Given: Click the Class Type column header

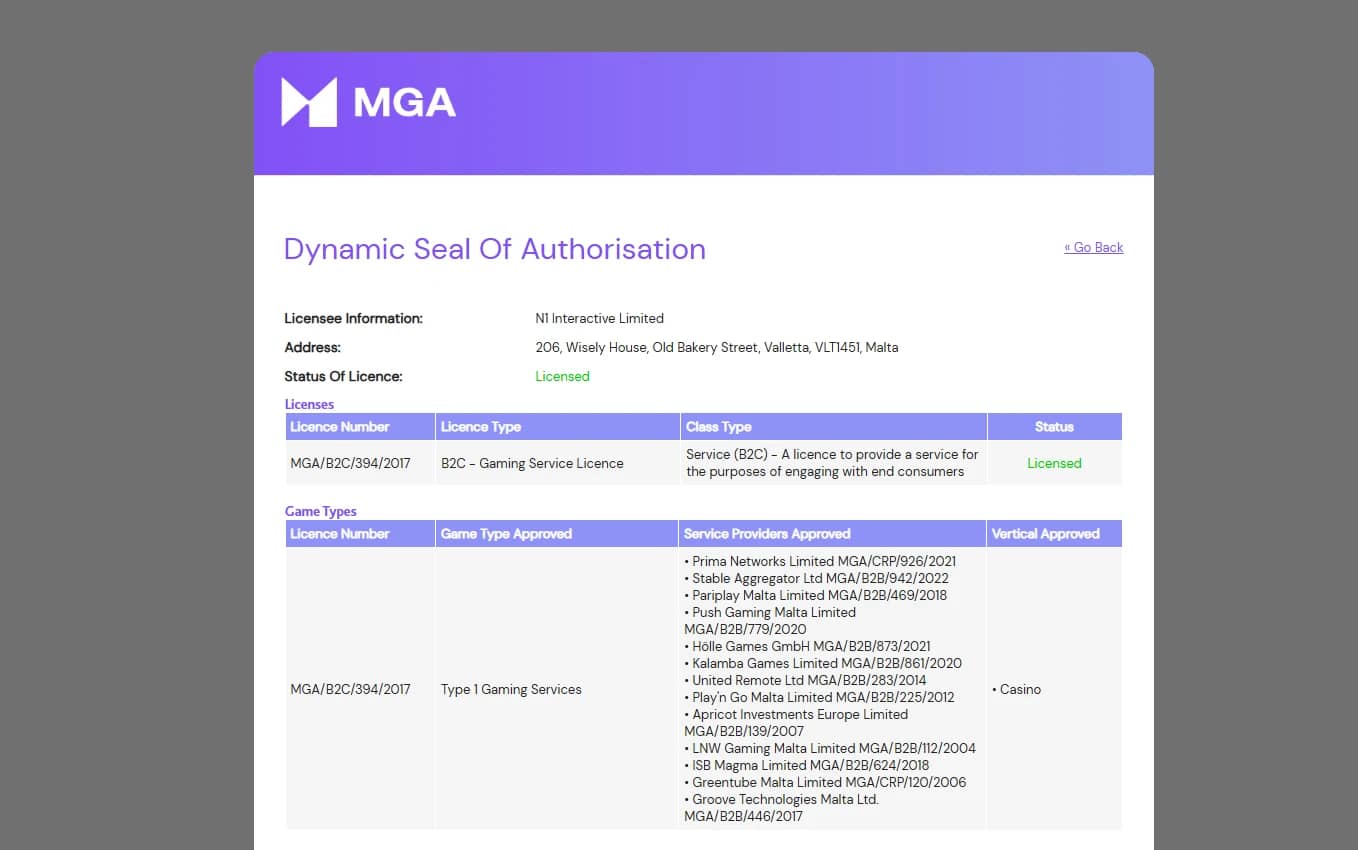Looking at the screenshot, I should pyautogui.click(x=718, y=427).
